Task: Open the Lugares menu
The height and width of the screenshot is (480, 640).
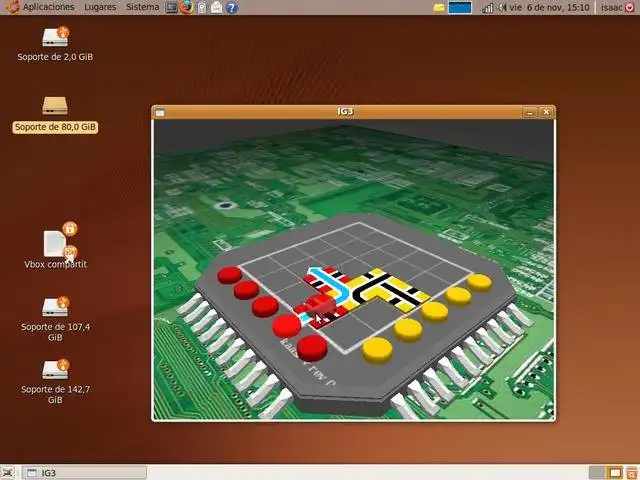Action: (100, 7)
